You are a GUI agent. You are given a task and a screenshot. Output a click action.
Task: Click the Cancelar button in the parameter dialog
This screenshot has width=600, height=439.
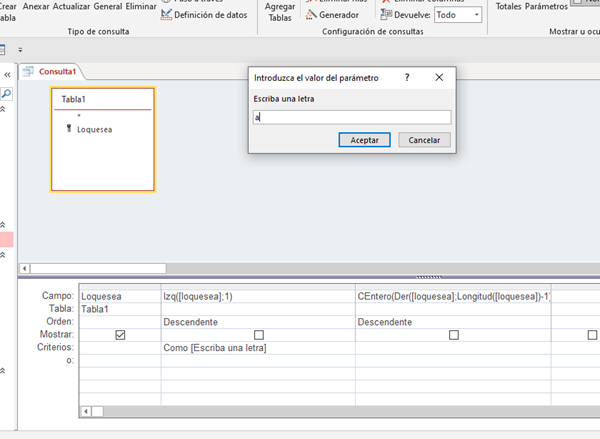[x=424, y=140]
